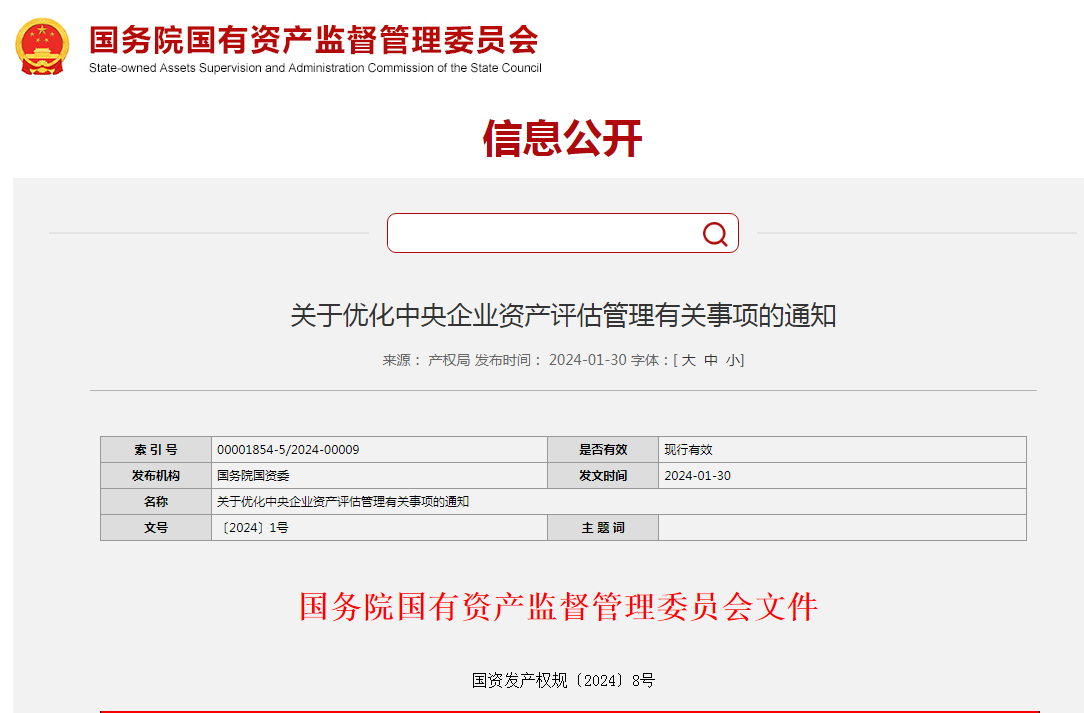Set font size to 中
This screenshot has height=713, width=1084.
(711, 360)
